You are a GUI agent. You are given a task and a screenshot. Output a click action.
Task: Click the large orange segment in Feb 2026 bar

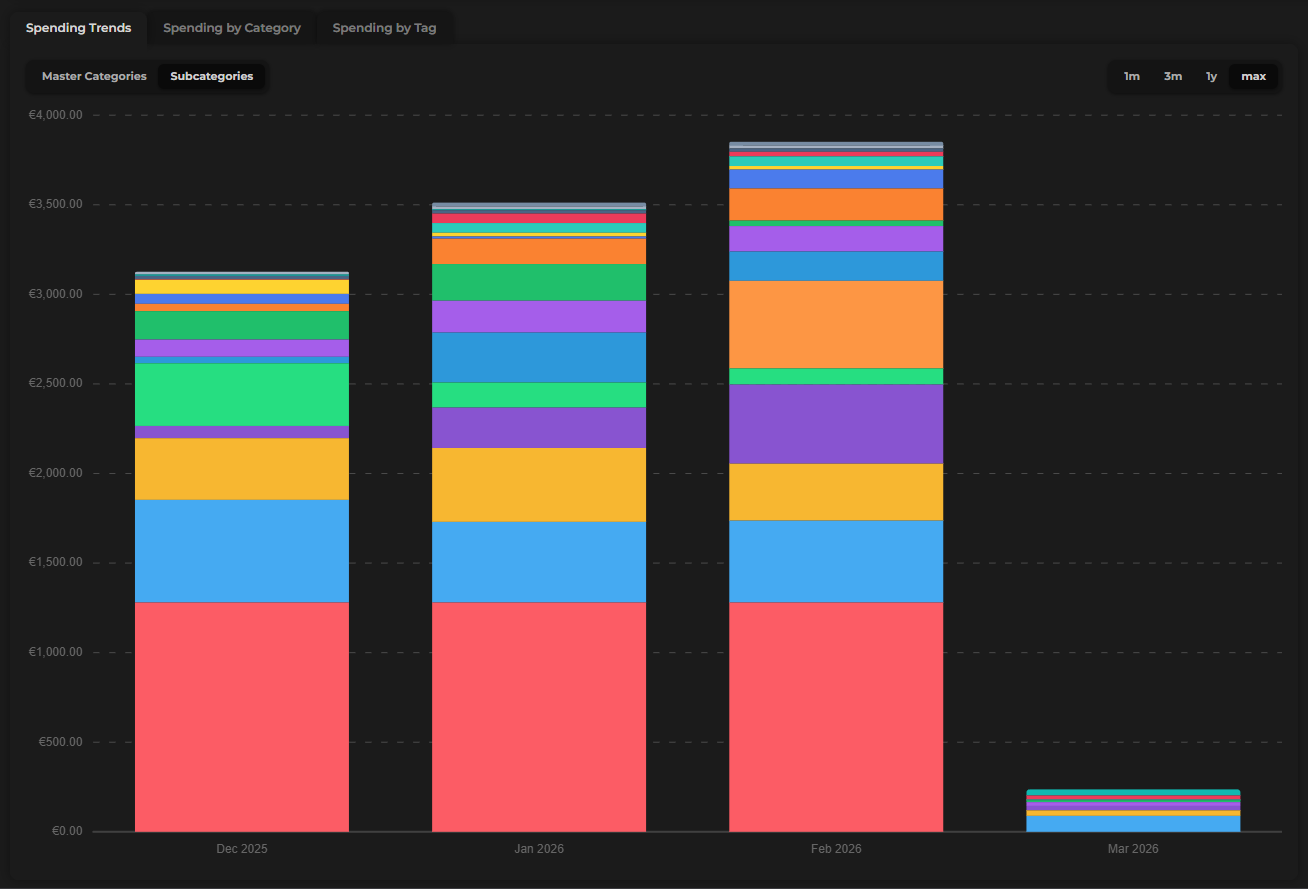(x=836, y=325)
